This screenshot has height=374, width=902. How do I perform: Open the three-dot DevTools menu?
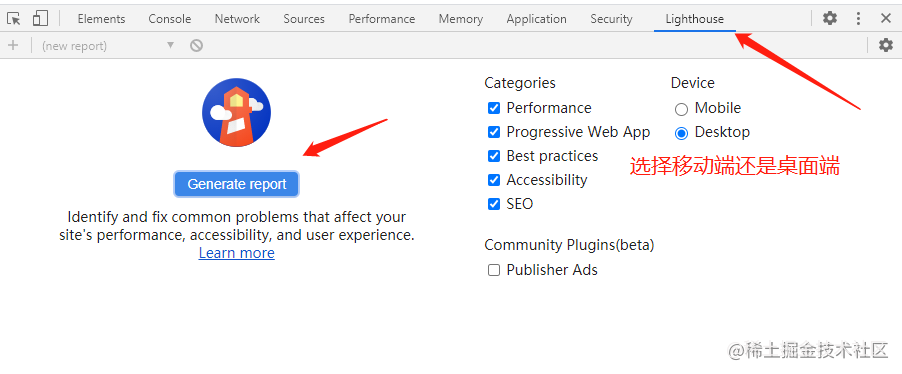click(x=858, y=18)
